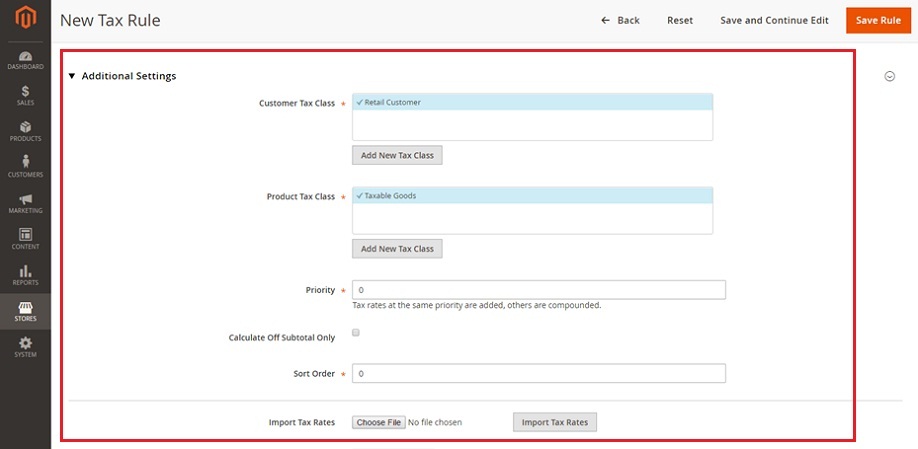The image size is (918, 449).
Task: Click the priority hint text about compounding
Action: 477,306
